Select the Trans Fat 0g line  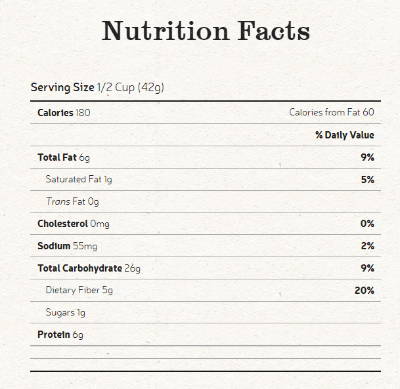[x=72, y=202]
